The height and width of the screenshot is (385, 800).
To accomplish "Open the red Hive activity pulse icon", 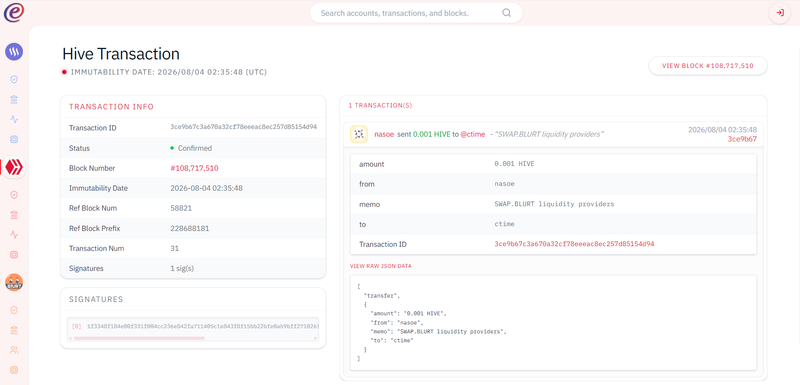I will pos(14,235).
